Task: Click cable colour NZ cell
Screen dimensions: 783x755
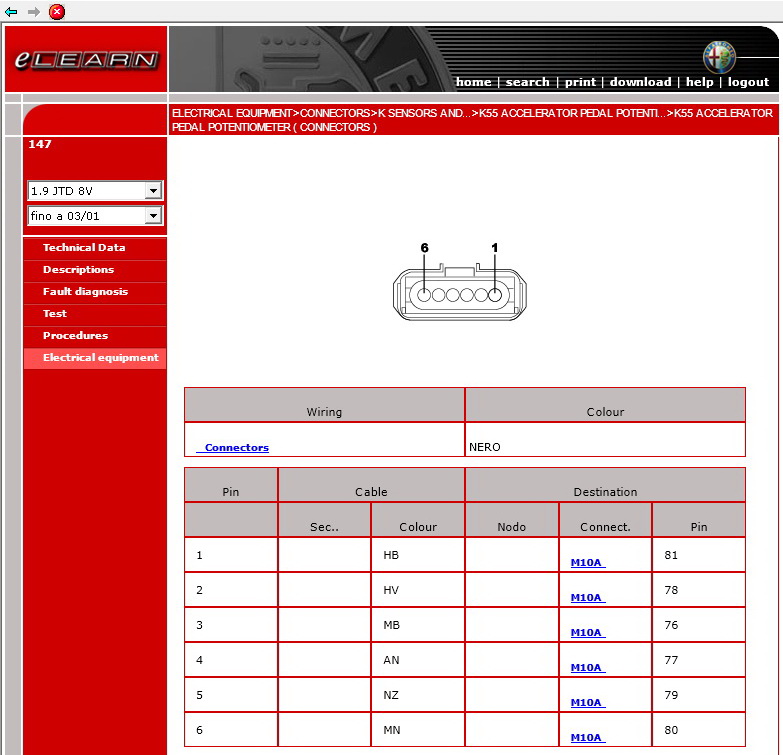Action: pyautogui.click(x=418, y=695)
